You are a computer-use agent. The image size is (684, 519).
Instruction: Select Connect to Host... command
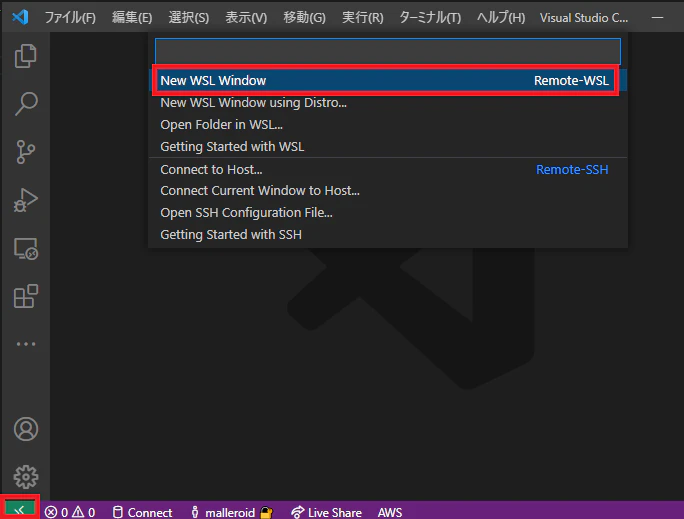pyautogui.click(x=388, y=169)
